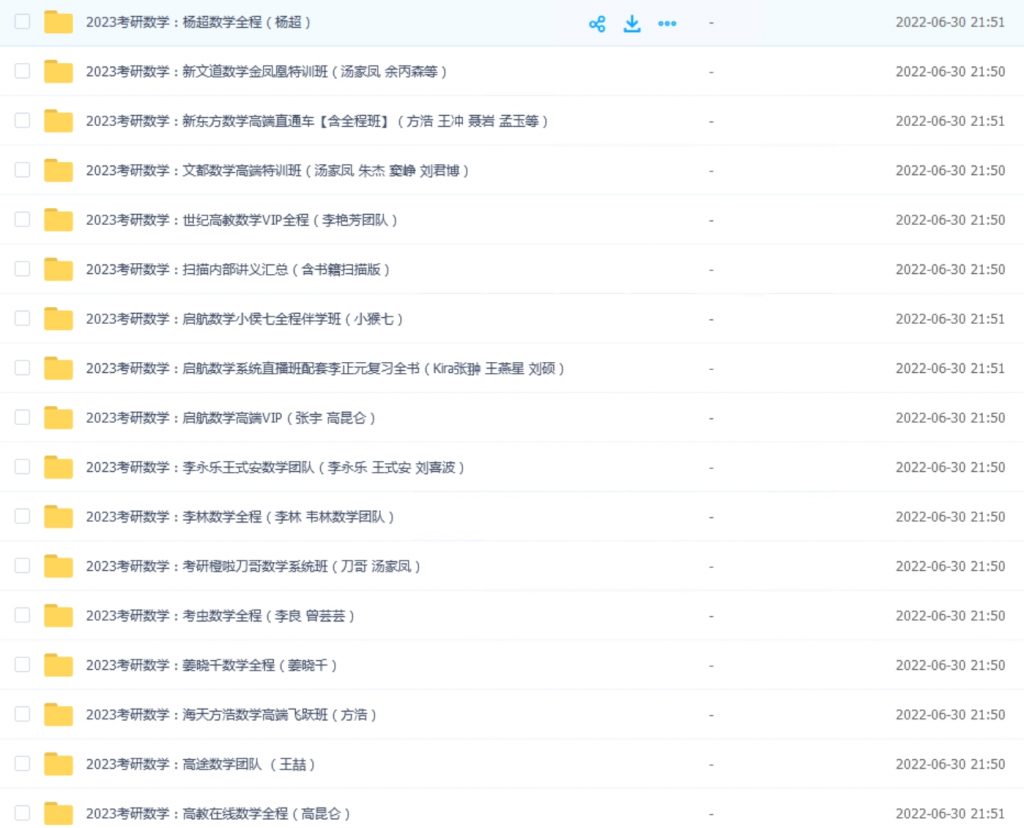Click folder icon of 世纪高教数学VIP全程
This screenshot has width=1024, height=828.
58,220
